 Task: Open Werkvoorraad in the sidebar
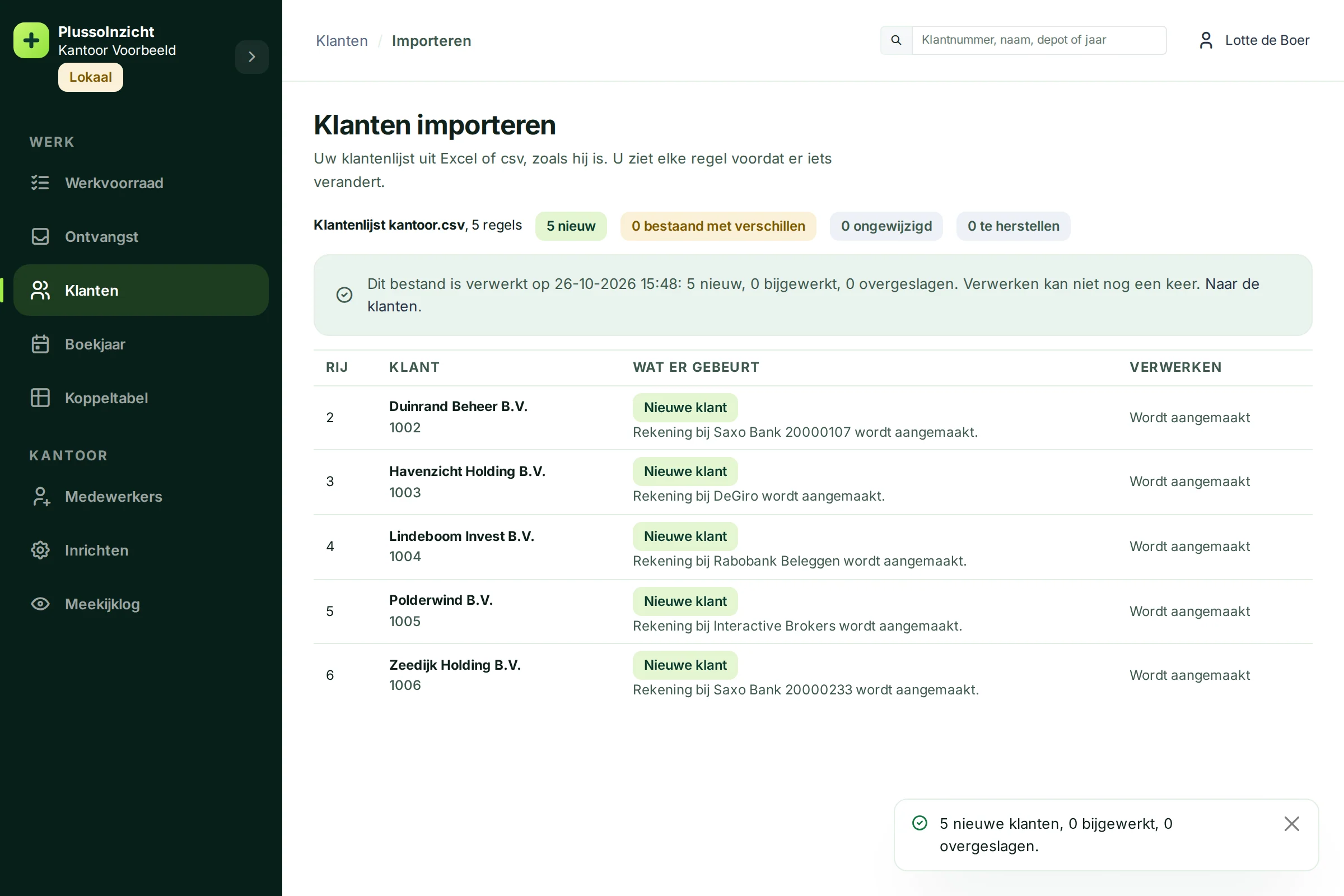click(x=141, y=183)
